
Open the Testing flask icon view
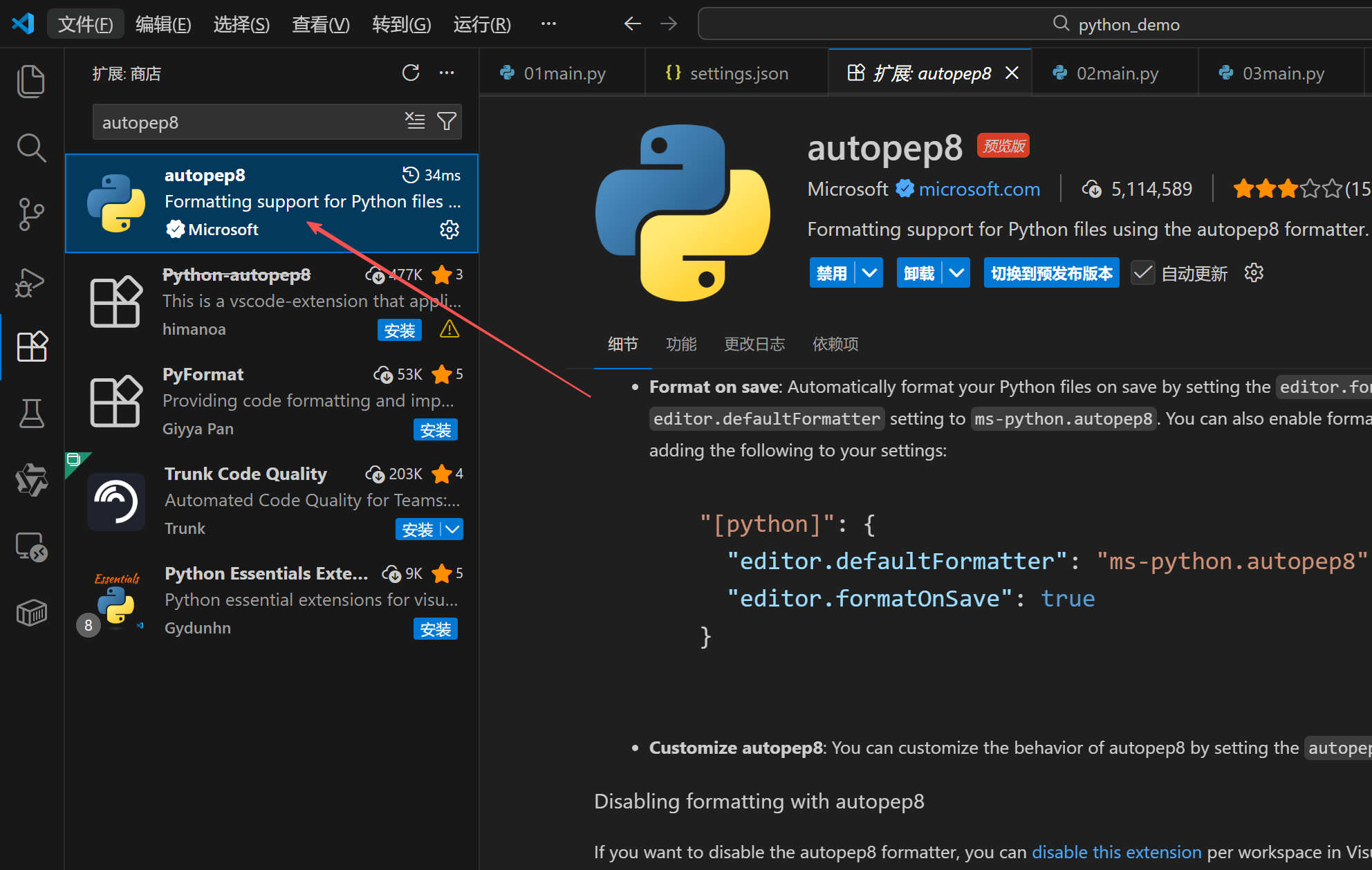pyautogui.click(x=31, y=414)
